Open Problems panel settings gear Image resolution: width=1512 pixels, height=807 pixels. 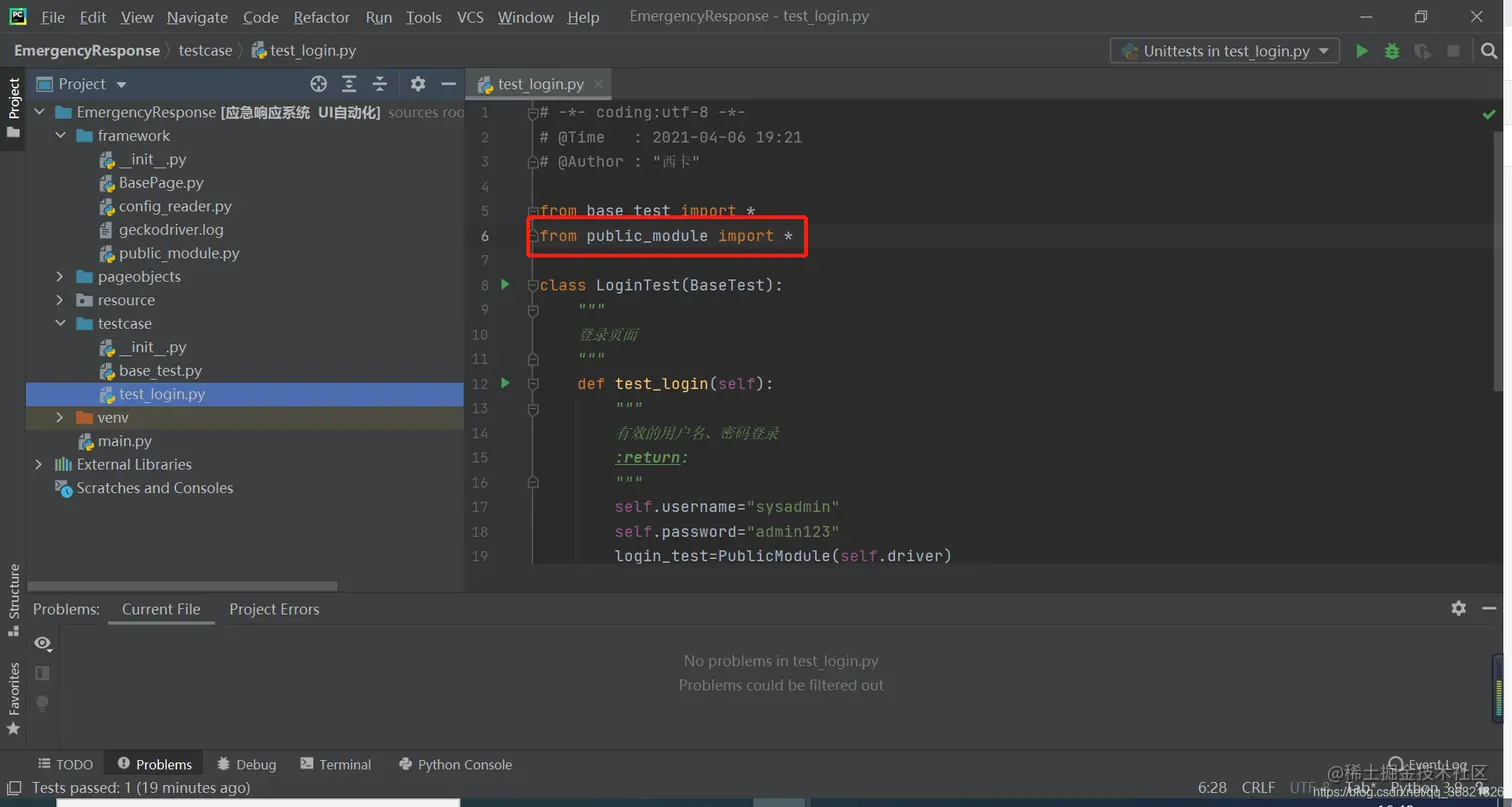tap(1459, 608)
